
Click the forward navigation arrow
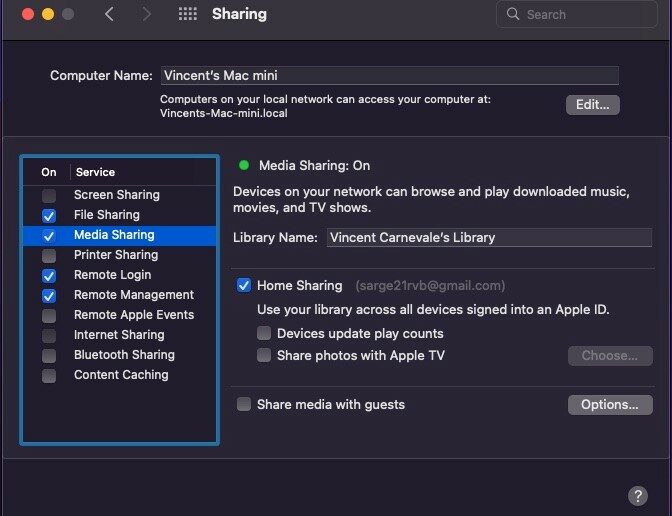[147, 14]
